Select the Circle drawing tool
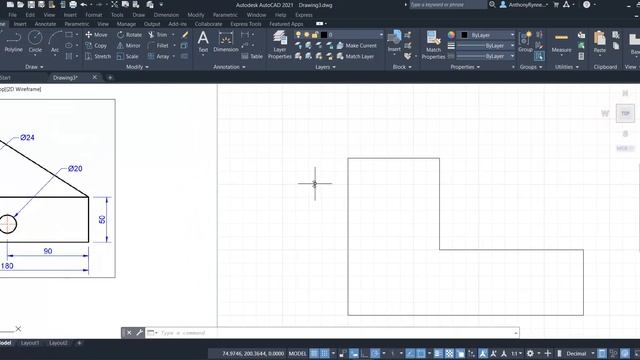The image size is (640, 360). click(x=35, y=42)
